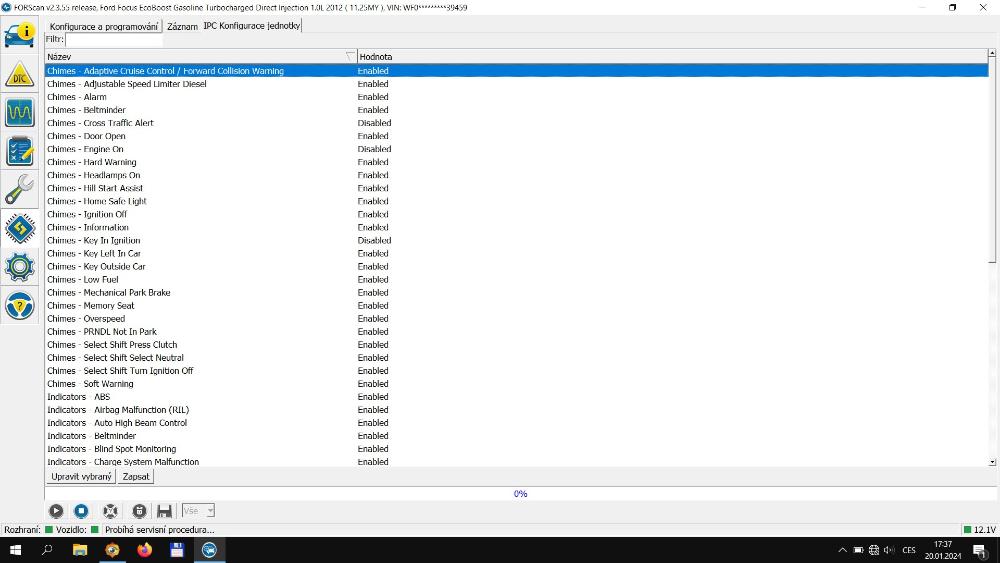Open Firefox from the Windows taskbar
The height and width of the screenshot is (563, 1000).
coord(145,550)
